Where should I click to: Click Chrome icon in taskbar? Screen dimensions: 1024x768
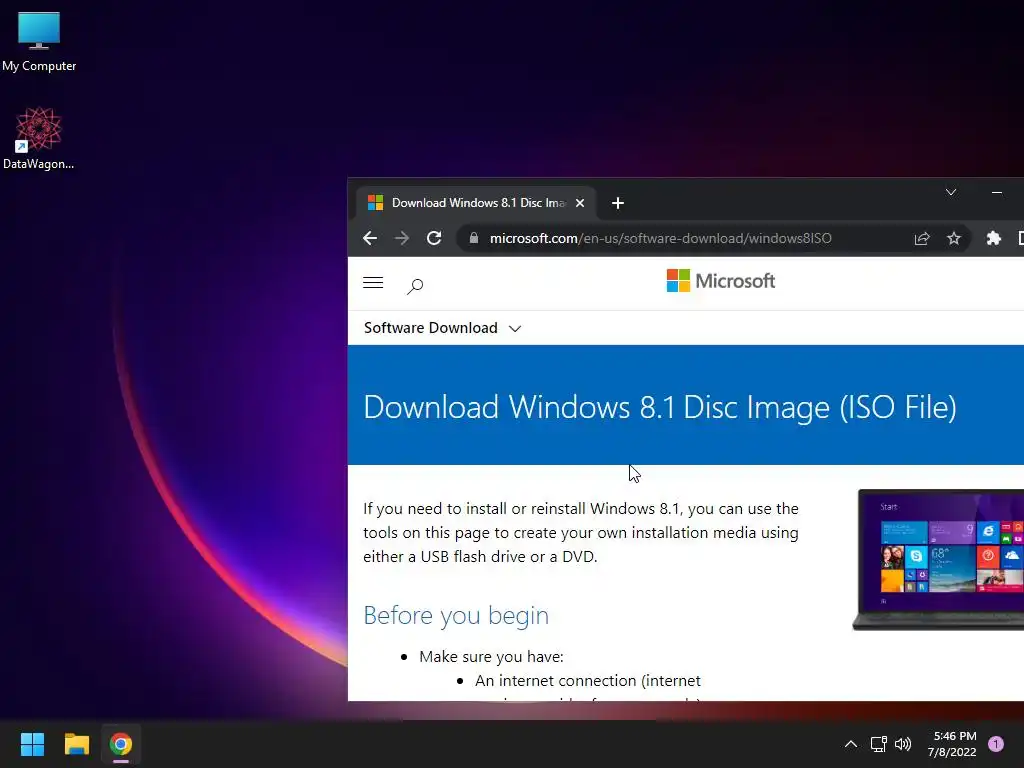[121, 744]
